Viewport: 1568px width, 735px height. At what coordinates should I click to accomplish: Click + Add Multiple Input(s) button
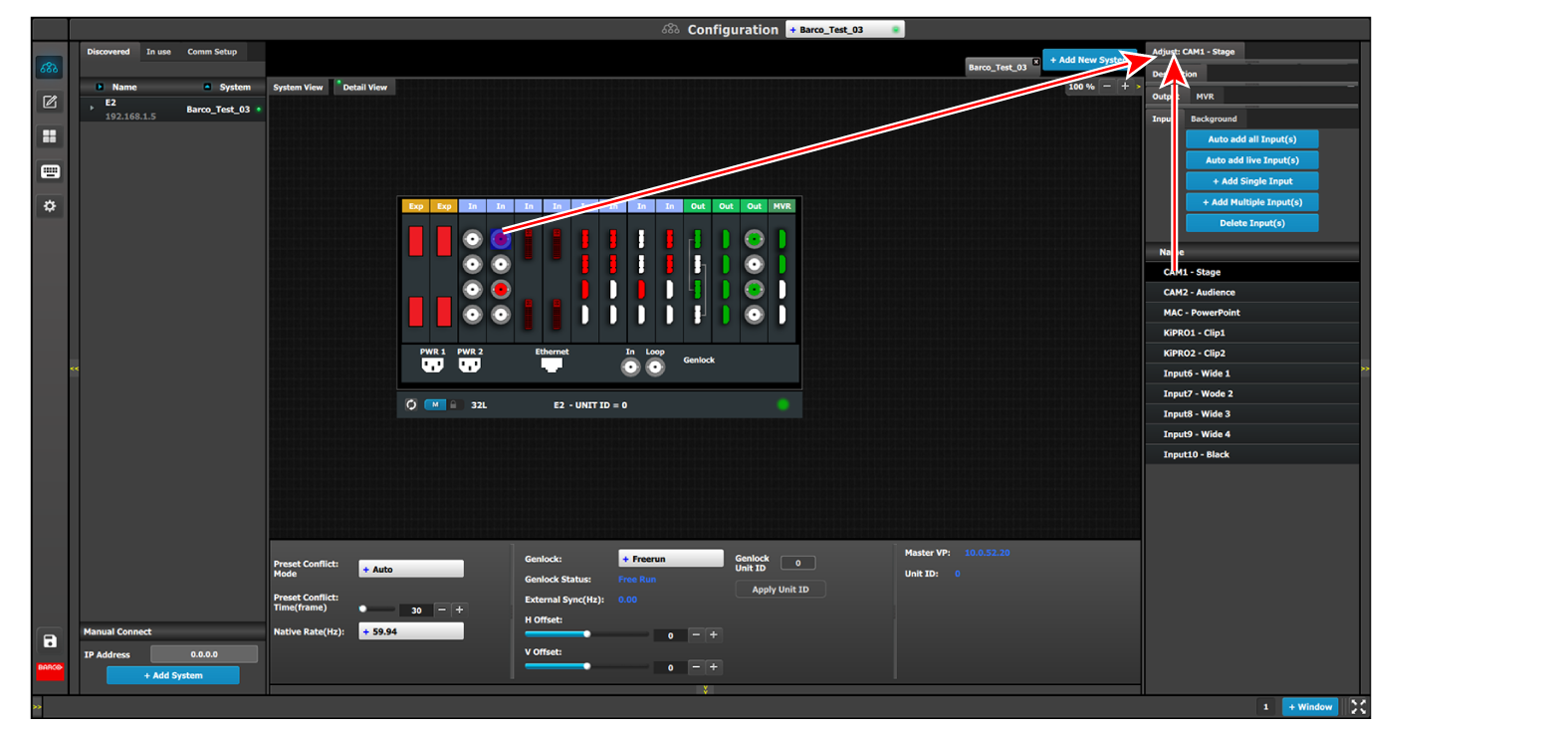pyautogui.click(x=1252, y=202)
